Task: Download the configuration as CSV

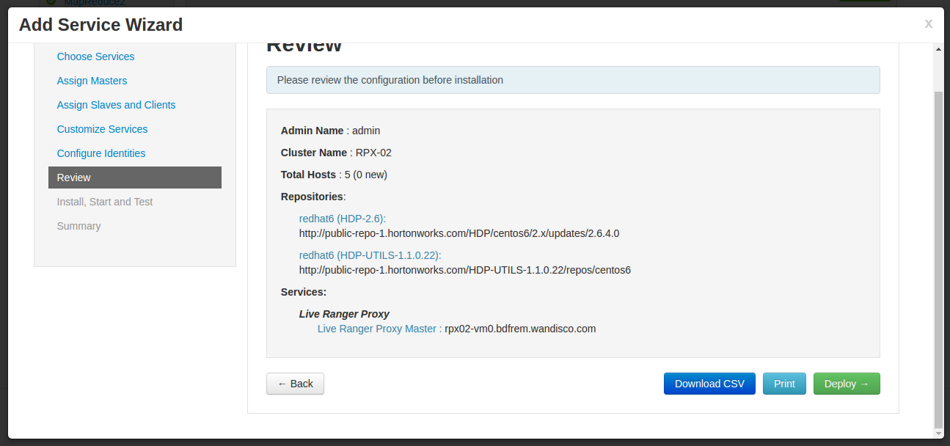Action: coord(709,384)
